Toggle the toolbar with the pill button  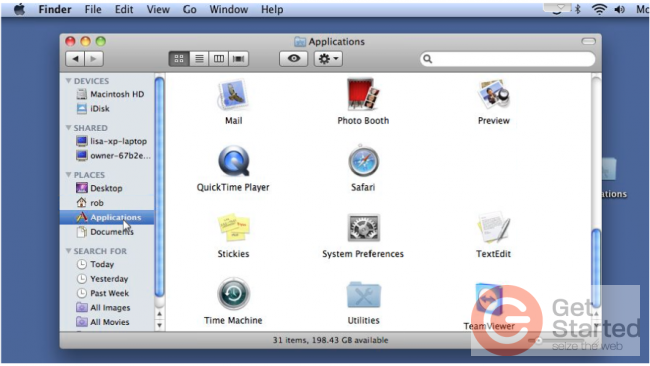(x=588, y=41)
